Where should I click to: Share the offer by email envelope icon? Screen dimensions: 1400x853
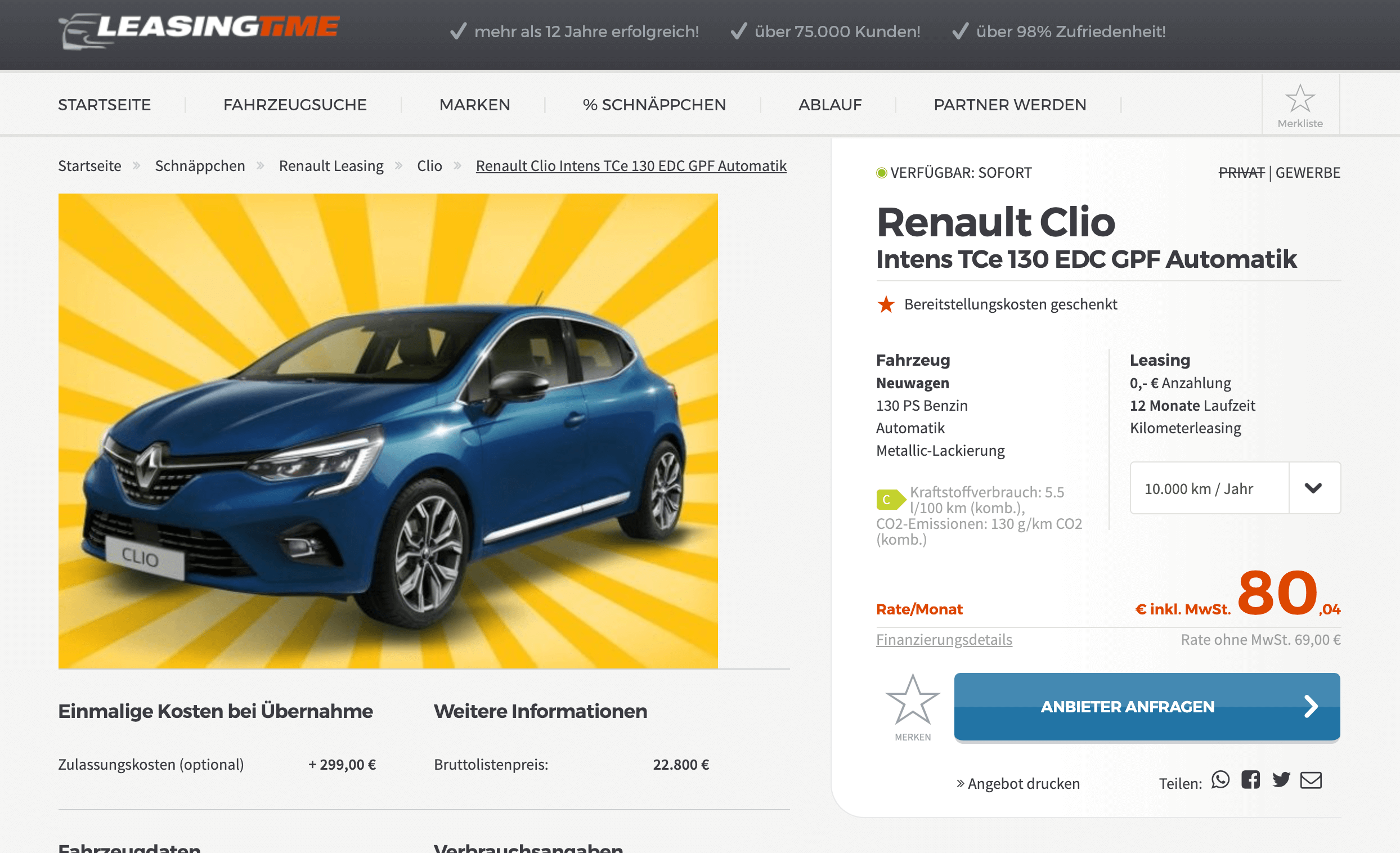[x=1311, y=780]
